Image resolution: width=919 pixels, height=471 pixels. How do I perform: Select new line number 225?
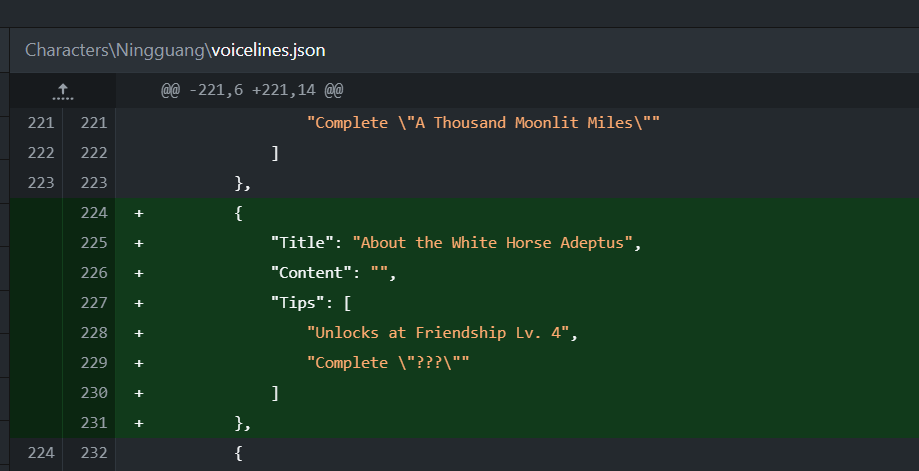(94, 243)
